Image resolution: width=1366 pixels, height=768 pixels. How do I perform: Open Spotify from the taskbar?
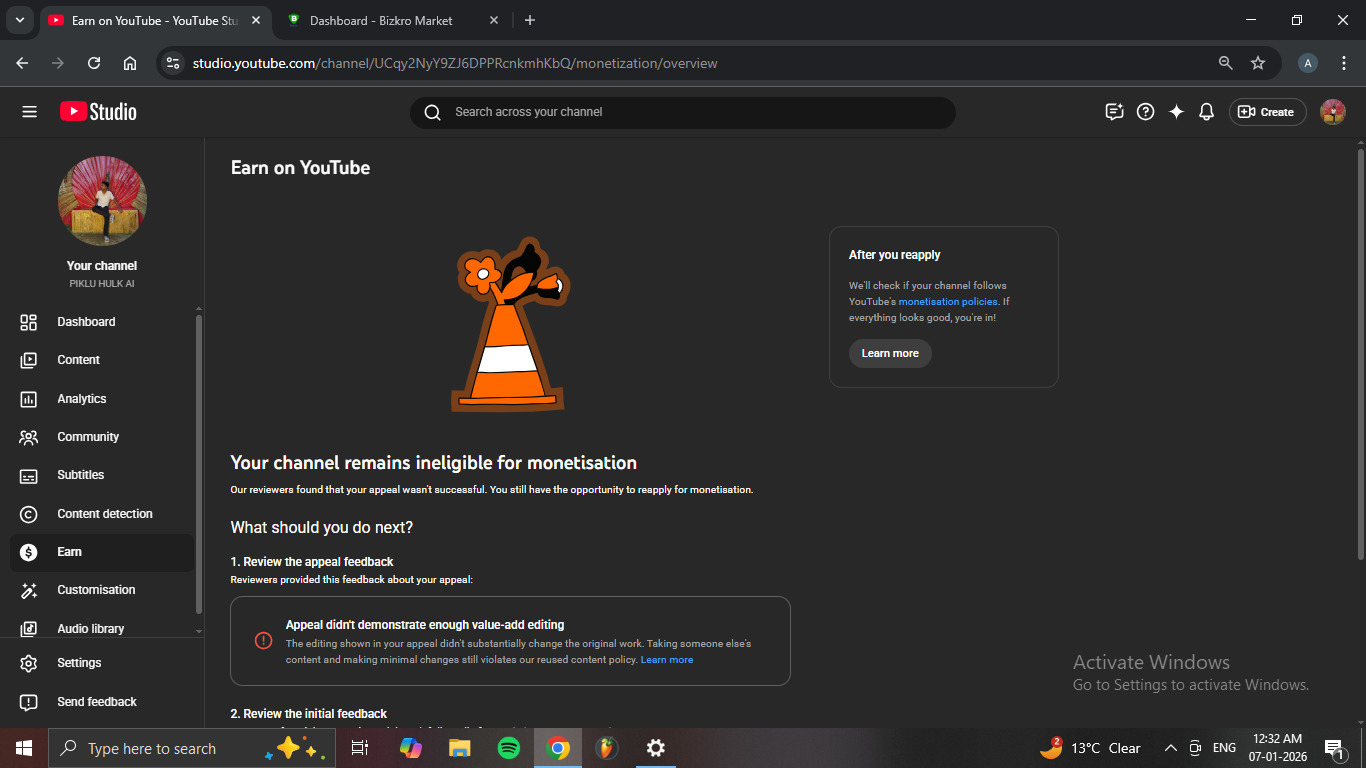[508, 748]
